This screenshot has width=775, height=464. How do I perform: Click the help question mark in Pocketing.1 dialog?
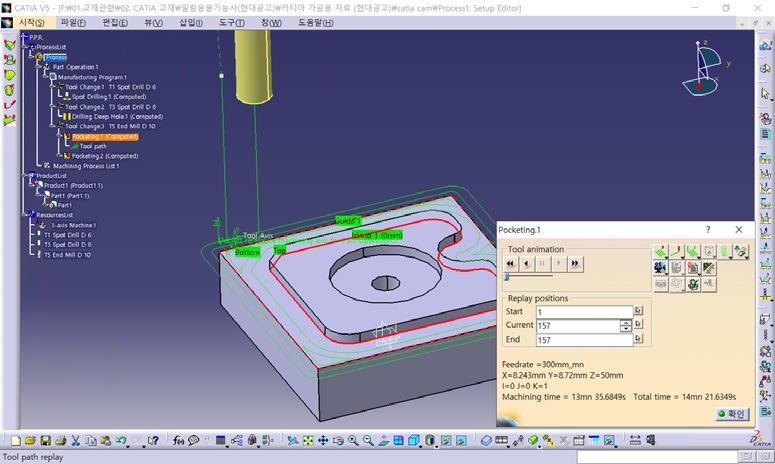708,230
